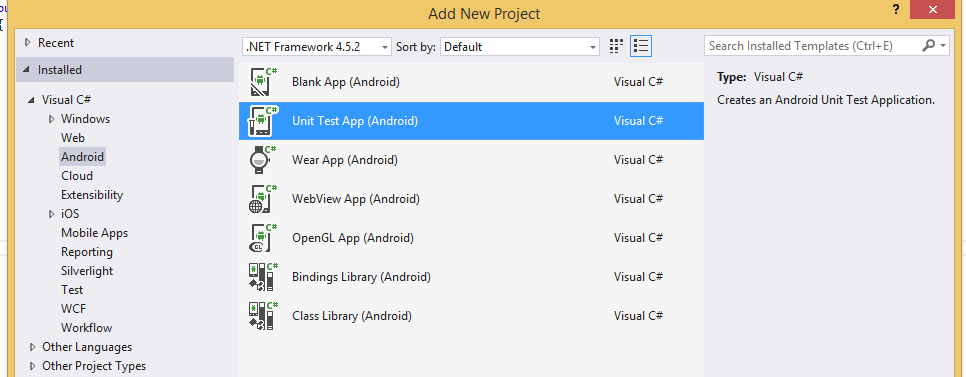Select the Extensibility category

pyautogui.click(x=92, y=195)
